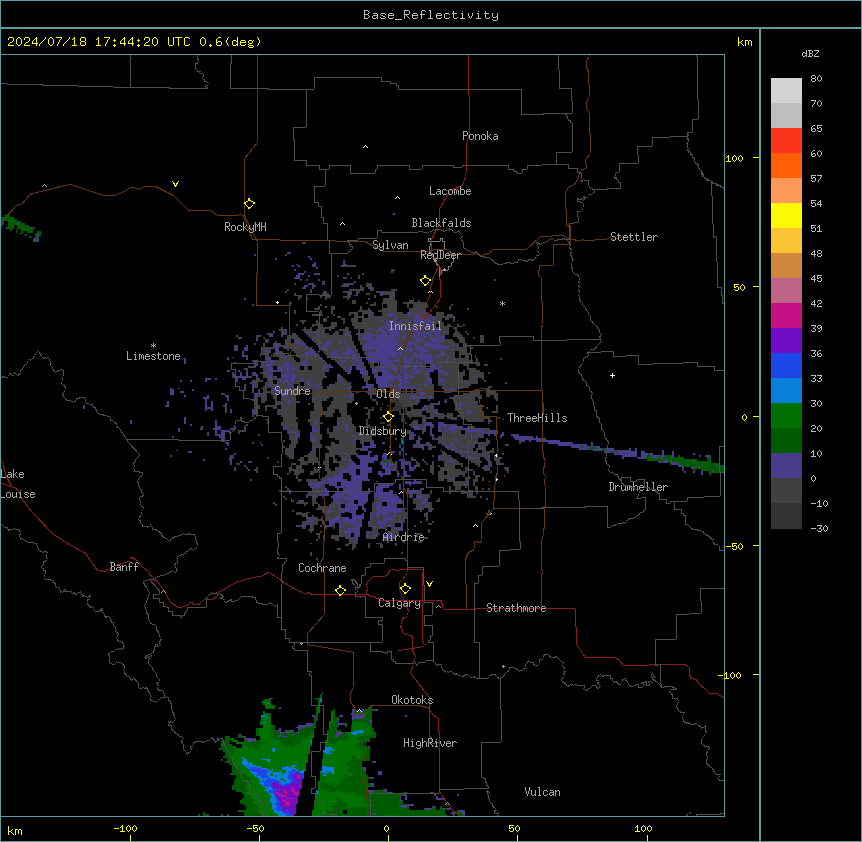Click the green beam streak north of Drumheller

(x=687, y=462)
